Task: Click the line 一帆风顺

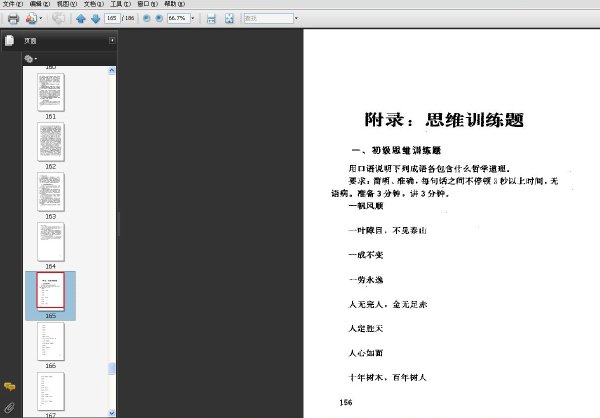Action: 366,206
